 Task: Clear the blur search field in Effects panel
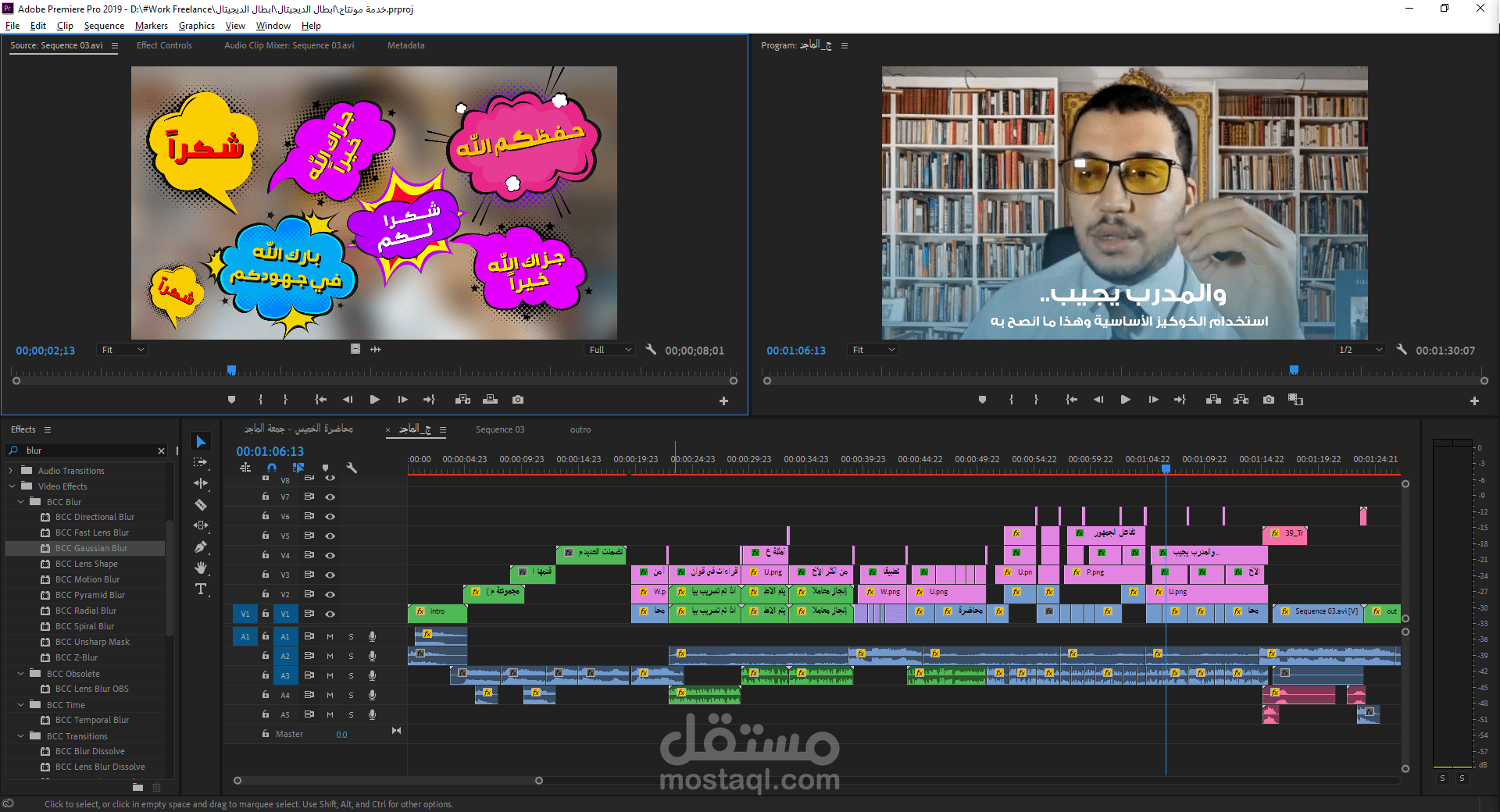[161, 451]
